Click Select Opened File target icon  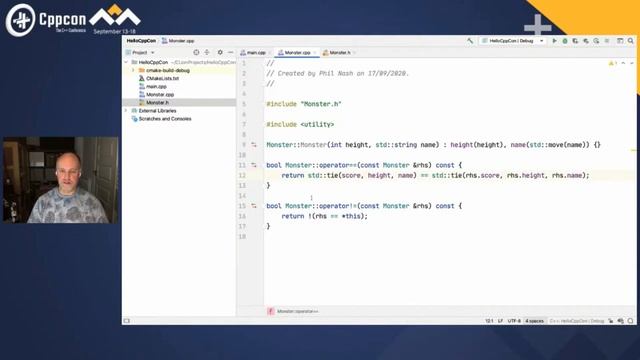coord(196,52)
